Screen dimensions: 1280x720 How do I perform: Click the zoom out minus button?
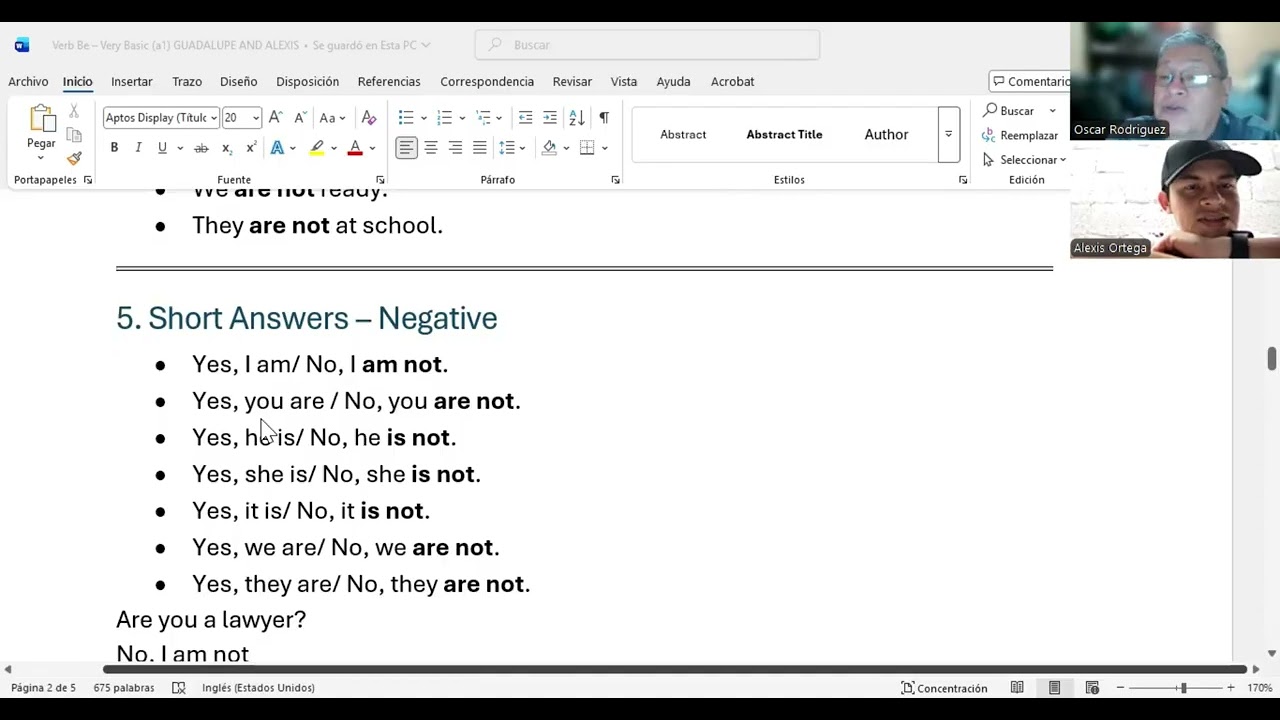tap(1121, 688)
